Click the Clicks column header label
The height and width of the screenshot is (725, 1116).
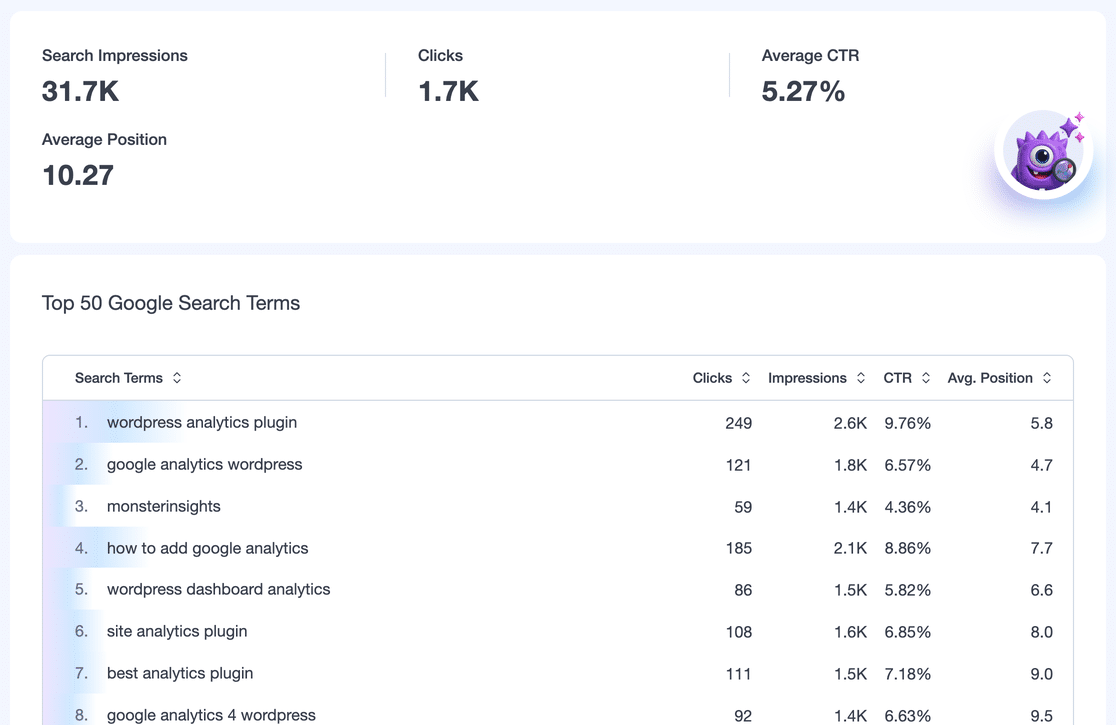[x=712, y=378]
